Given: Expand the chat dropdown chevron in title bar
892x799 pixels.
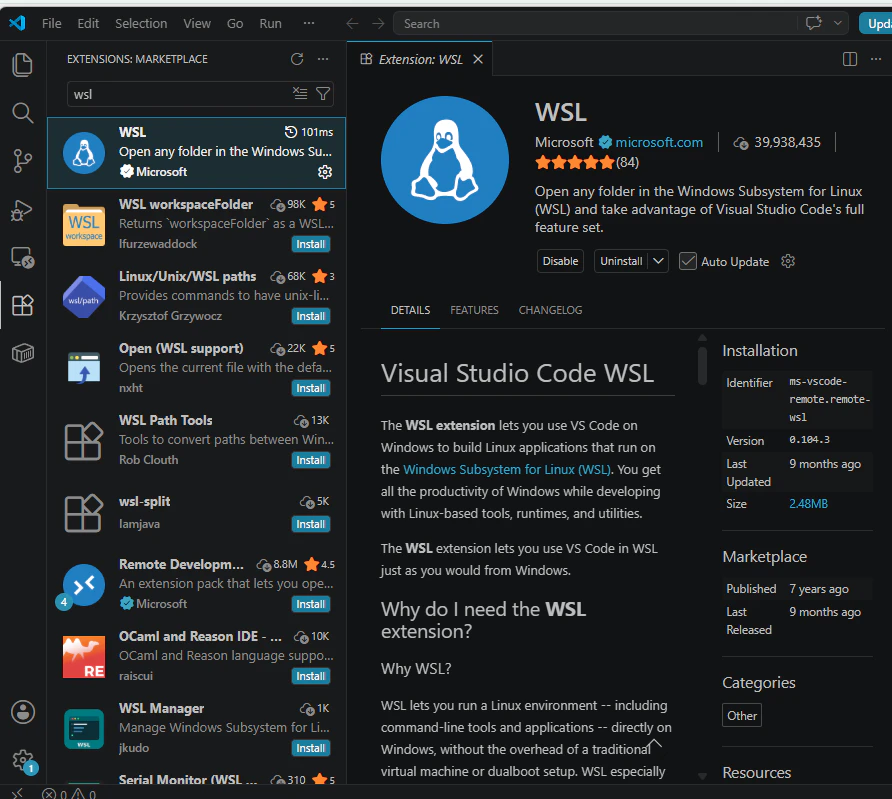Looking at the screenshot, I should click(x=837, y=23).
